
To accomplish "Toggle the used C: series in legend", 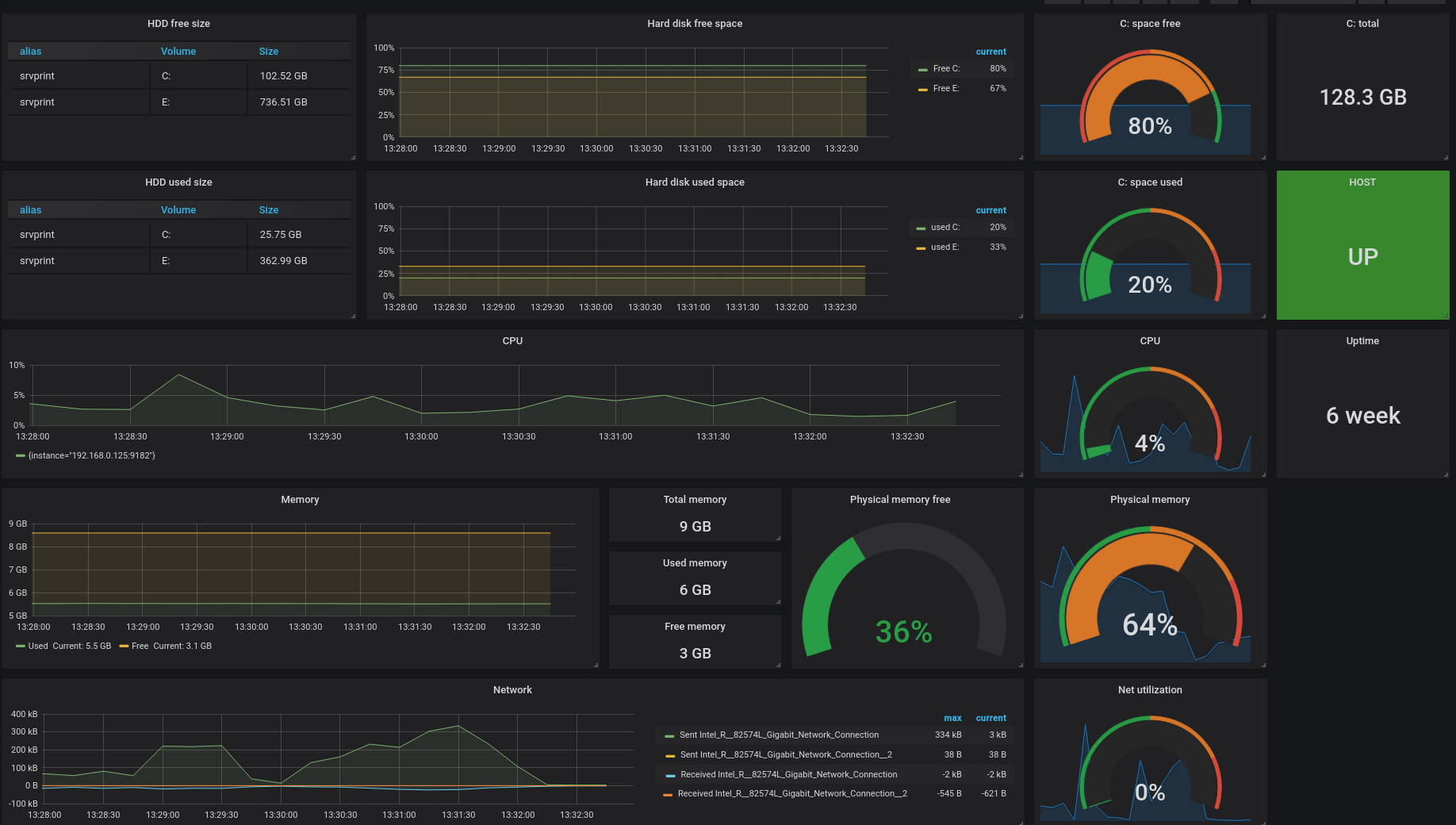I will pos(945,227).
